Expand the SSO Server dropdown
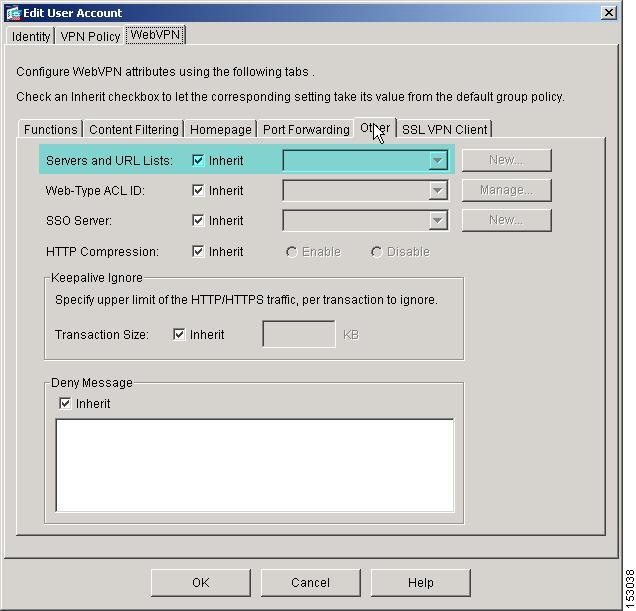 (438, 220)
